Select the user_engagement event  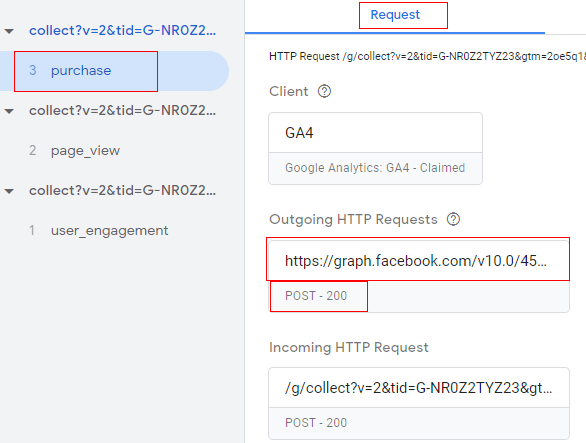[x=110, y=231]
